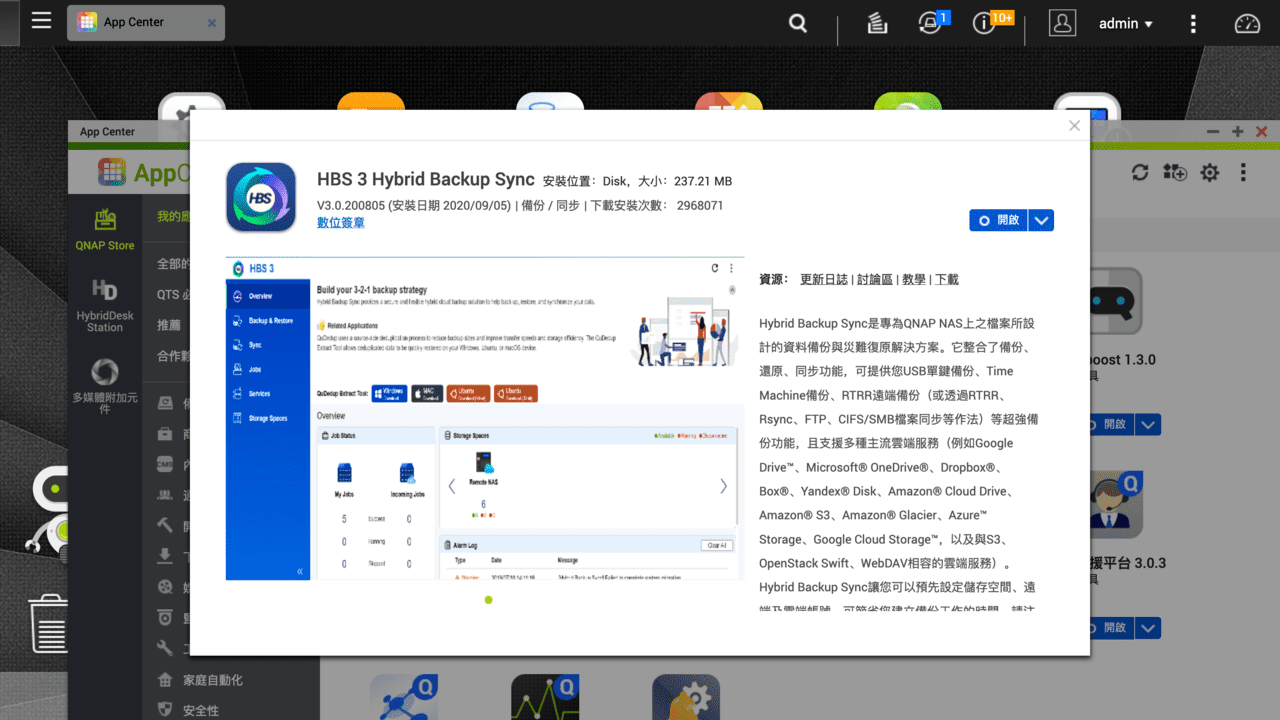Screen dimensions: 1280x720
Task: Open App Center settings gear icon
Action: click(x=1209, y=172)
